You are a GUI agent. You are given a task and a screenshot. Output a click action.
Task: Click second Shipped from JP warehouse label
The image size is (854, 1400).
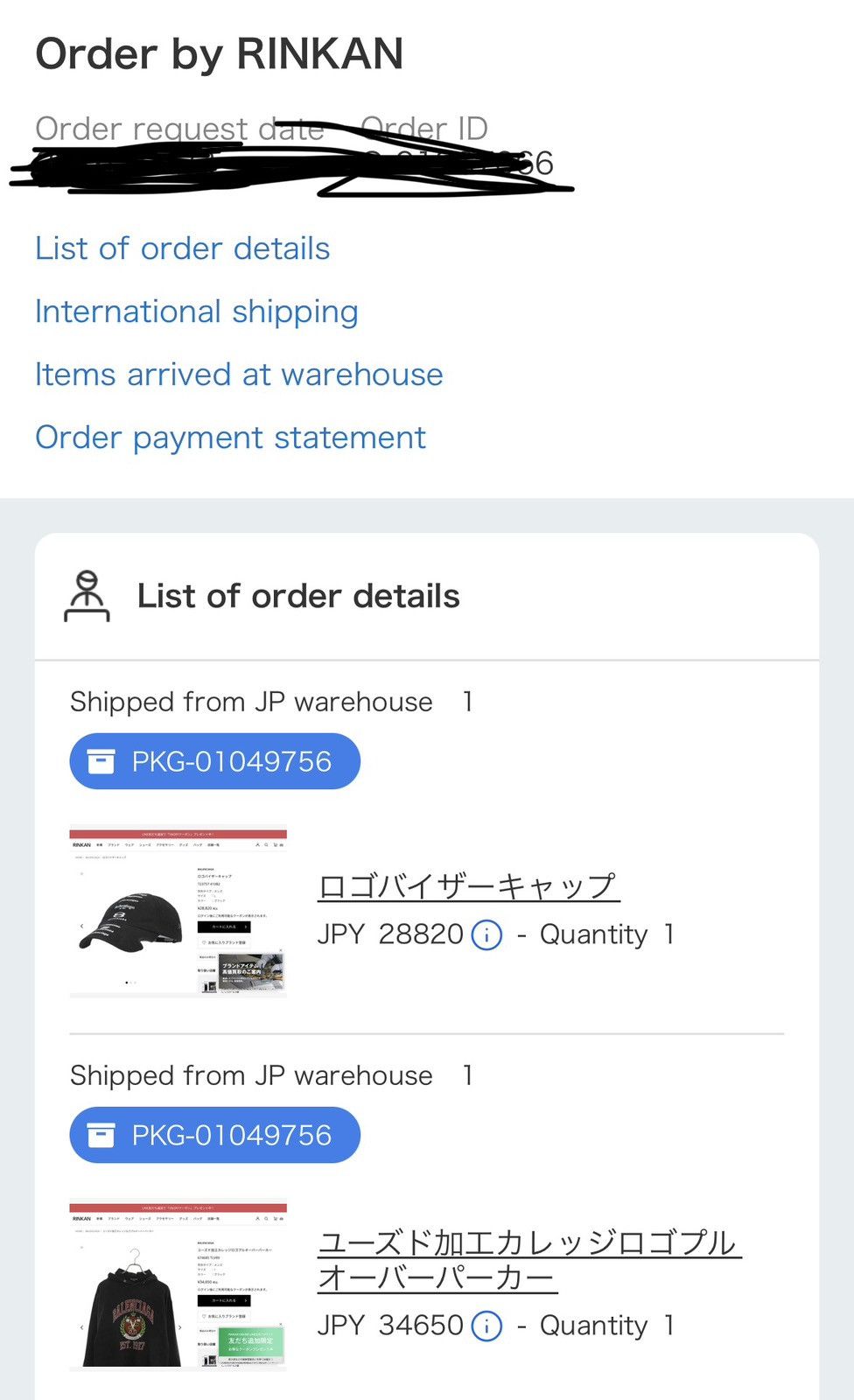pos(251,1075)
